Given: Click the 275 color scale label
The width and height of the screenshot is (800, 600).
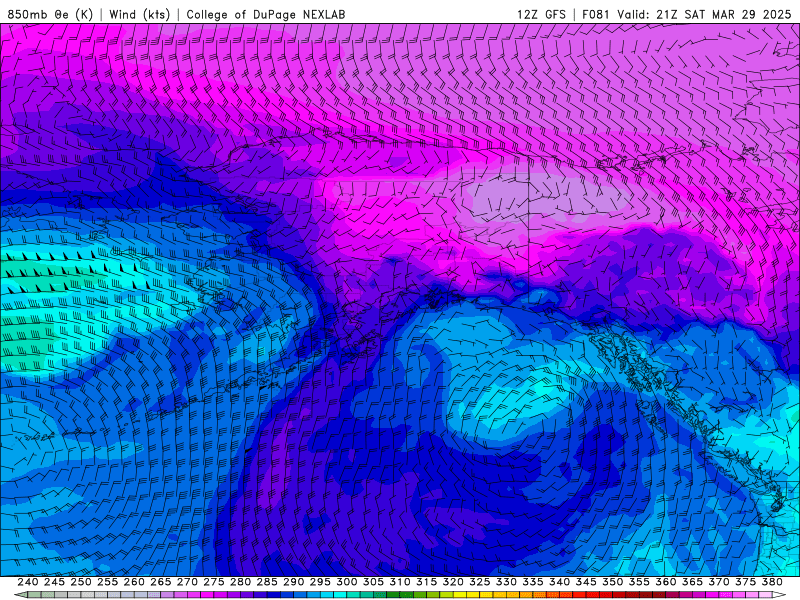Looking at the screenshot, I should 214,582.
